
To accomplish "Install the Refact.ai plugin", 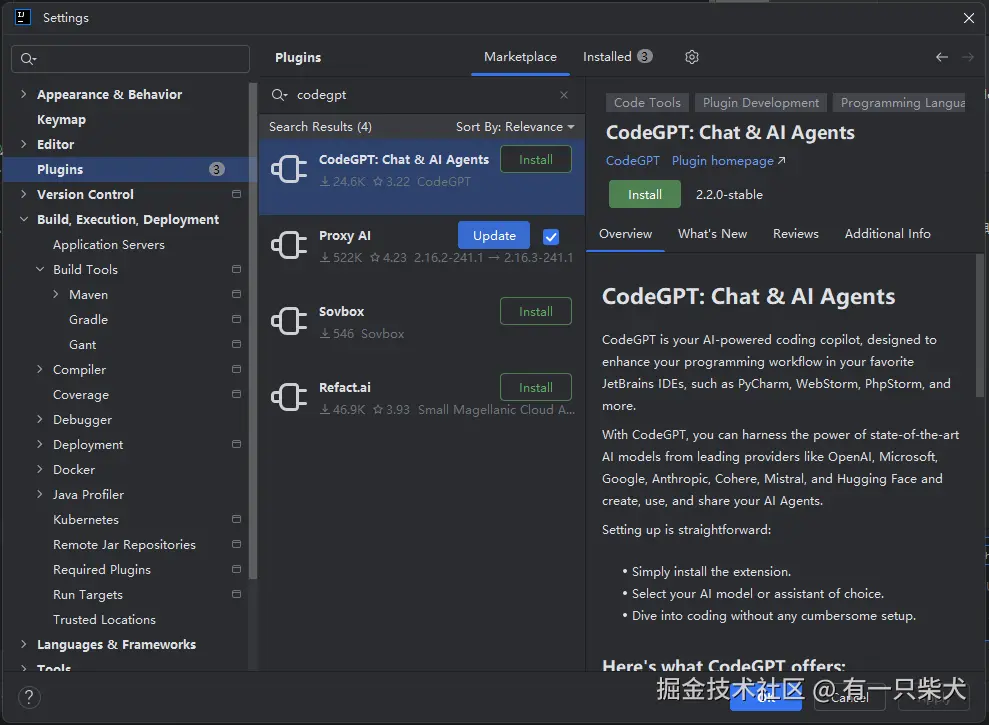I will point(535,387).
